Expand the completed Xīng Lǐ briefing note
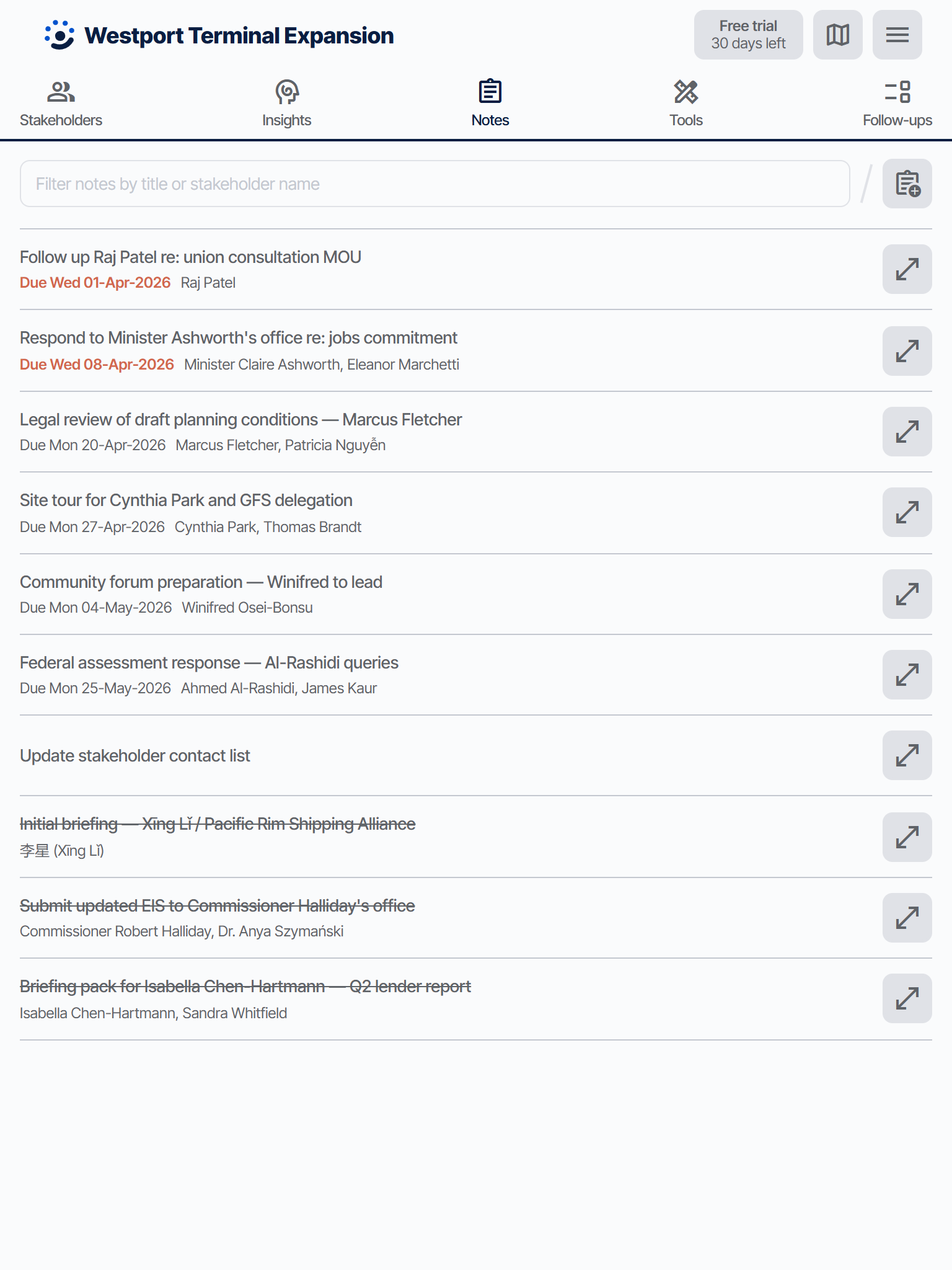This screenshot has height=1270, width=952. [906, 837]
